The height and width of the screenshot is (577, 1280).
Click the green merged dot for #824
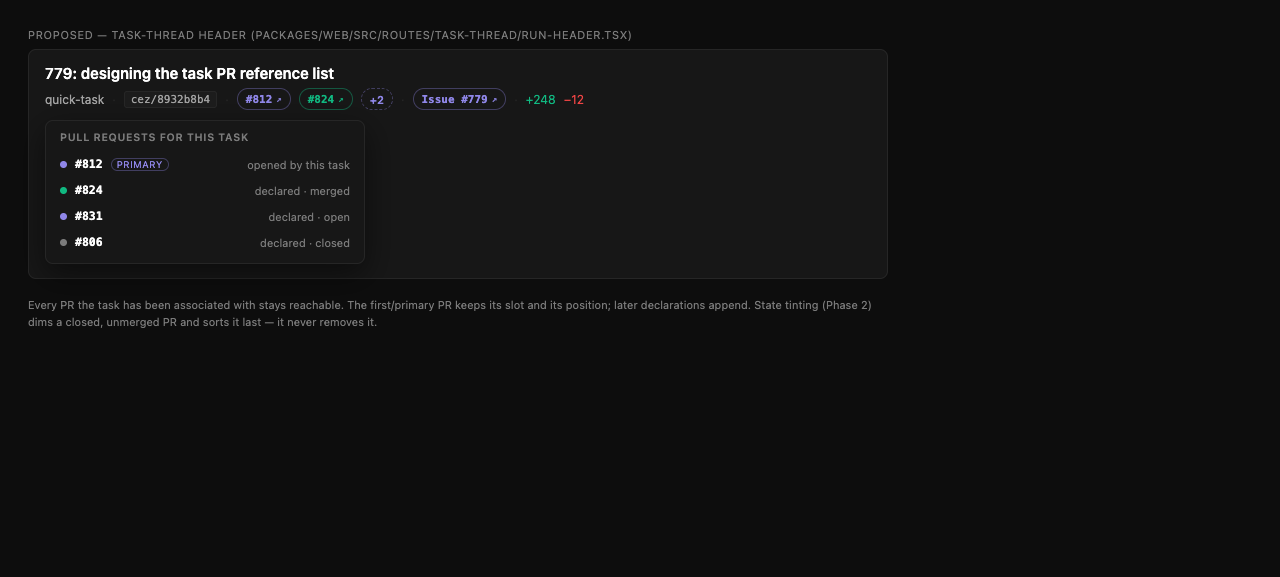(64, 190)
